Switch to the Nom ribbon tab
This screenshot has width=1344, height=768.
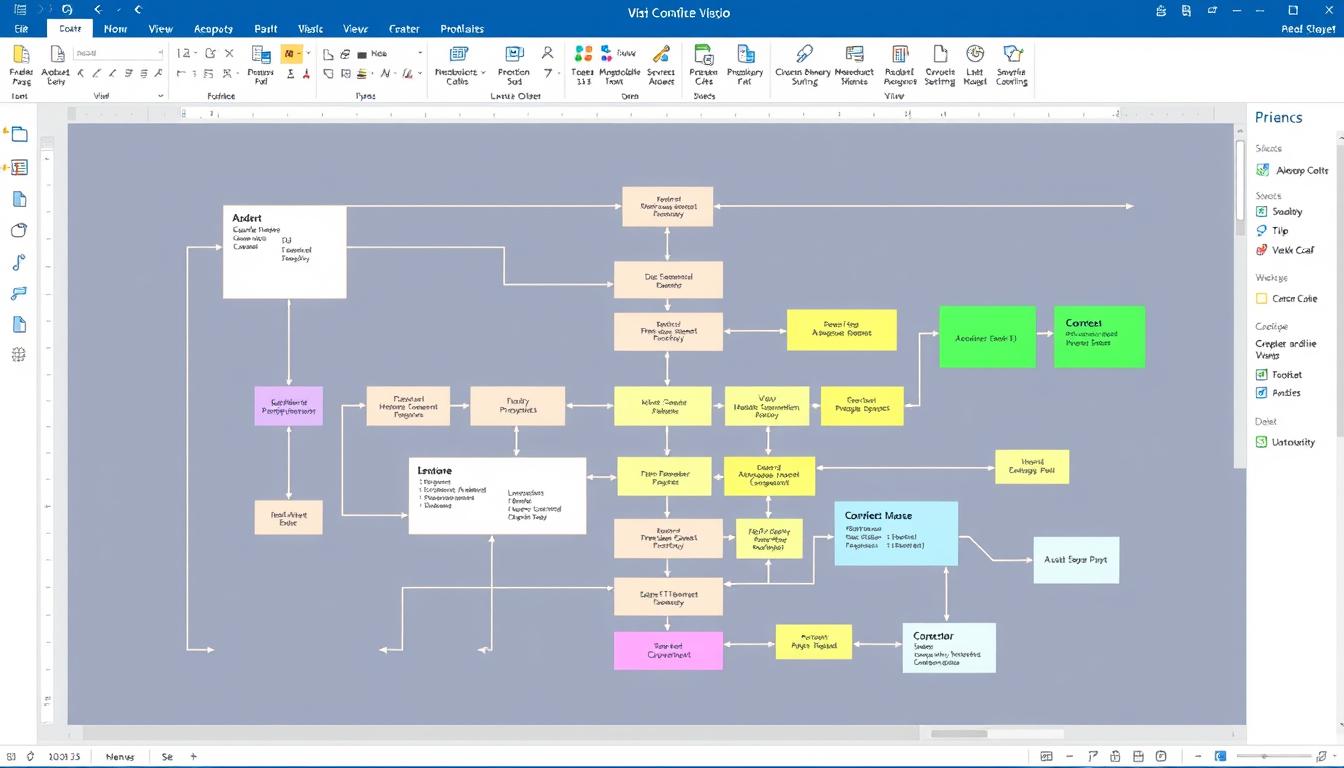click(x=116, y=29)
